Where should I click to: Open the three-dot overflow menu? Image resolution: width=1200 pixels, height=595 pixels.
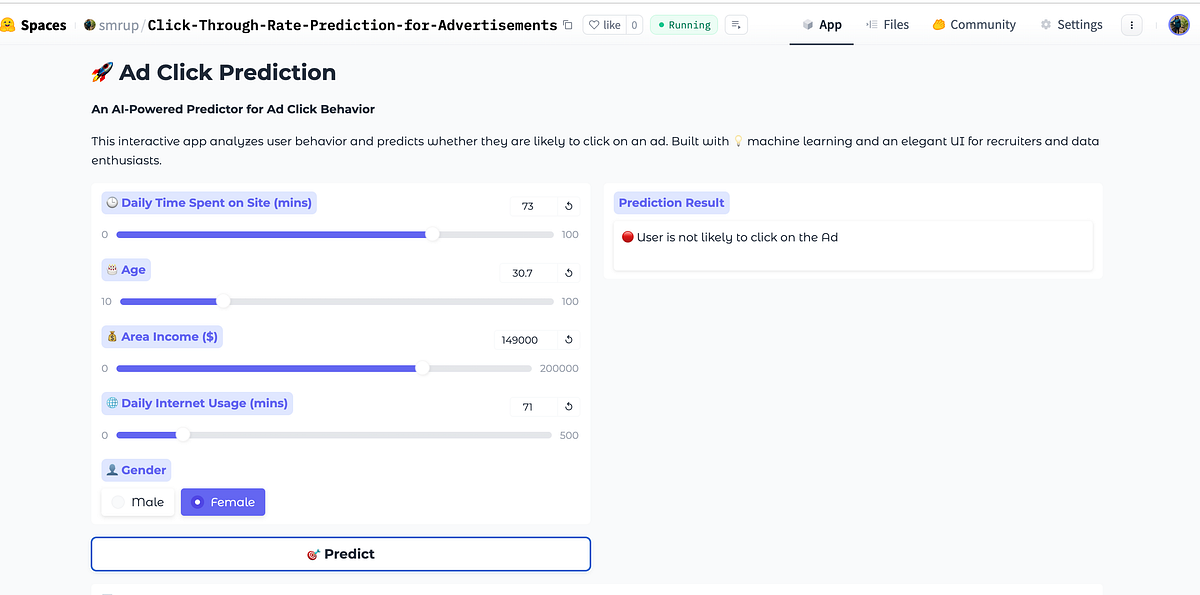pyautogui.click(x=1131, y=24)
